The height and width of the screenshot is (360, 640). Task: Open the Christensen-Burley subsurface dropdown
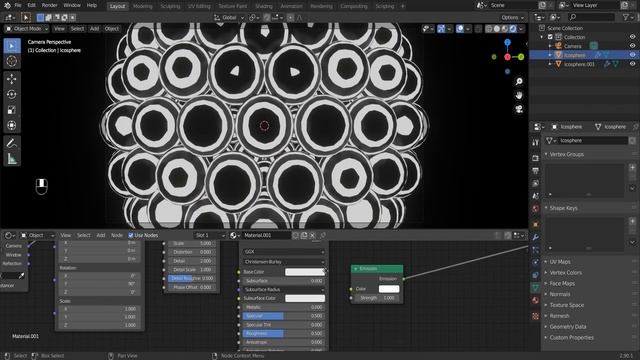click(x=284, y=262)
